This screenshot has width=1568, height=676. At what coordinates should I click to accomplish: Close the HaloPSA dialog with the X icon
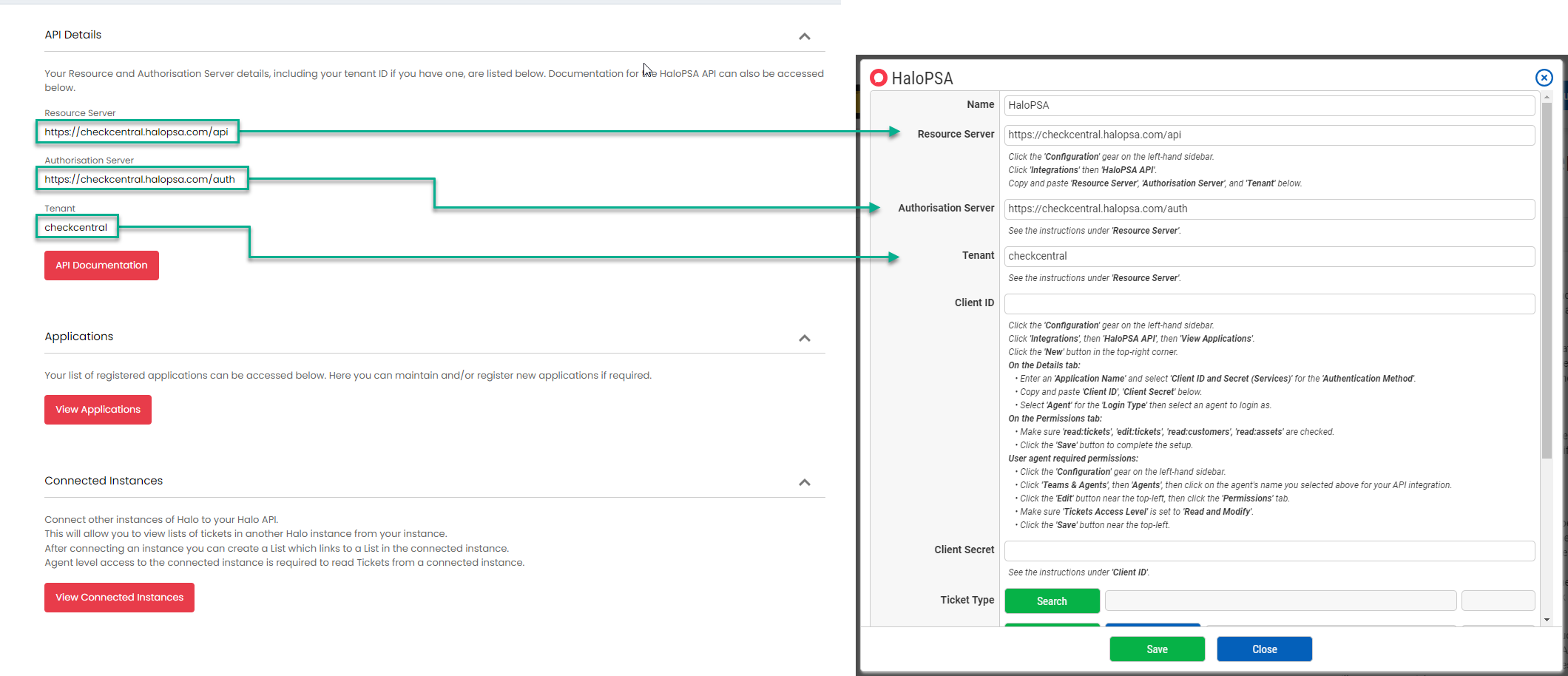coord(1544,78)
